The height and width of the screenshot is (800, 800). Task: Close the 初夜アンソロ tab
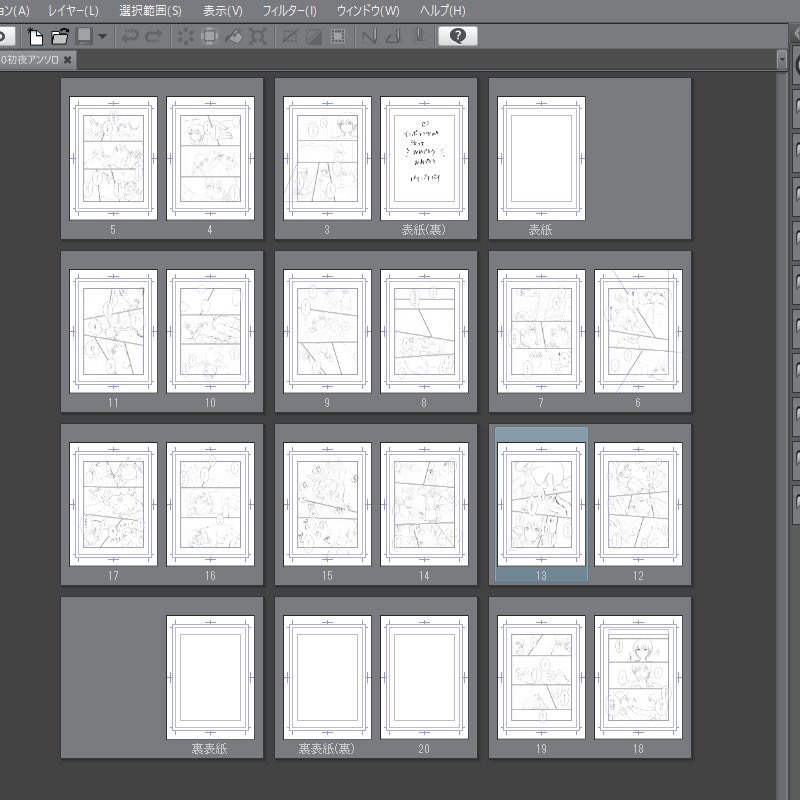tap(67, 60)
